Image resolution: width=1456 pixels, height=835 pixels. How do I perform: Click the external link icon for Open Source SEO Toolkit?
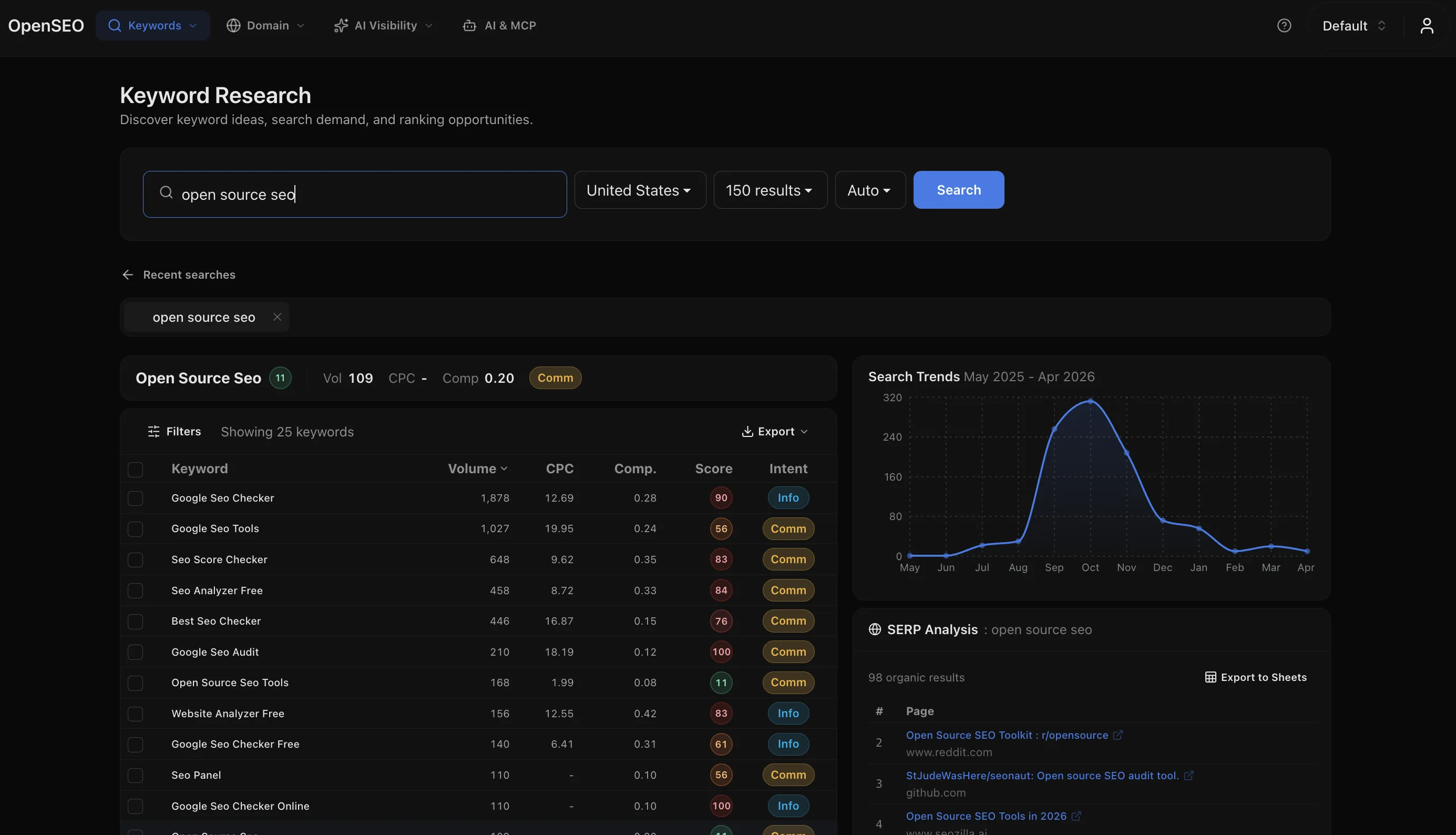[x=1118, y=735]
